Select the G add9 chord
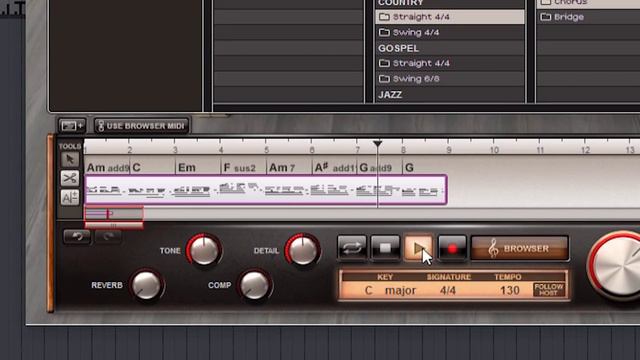The height and width of the screenshot is (360, 640). pos(376,167)
